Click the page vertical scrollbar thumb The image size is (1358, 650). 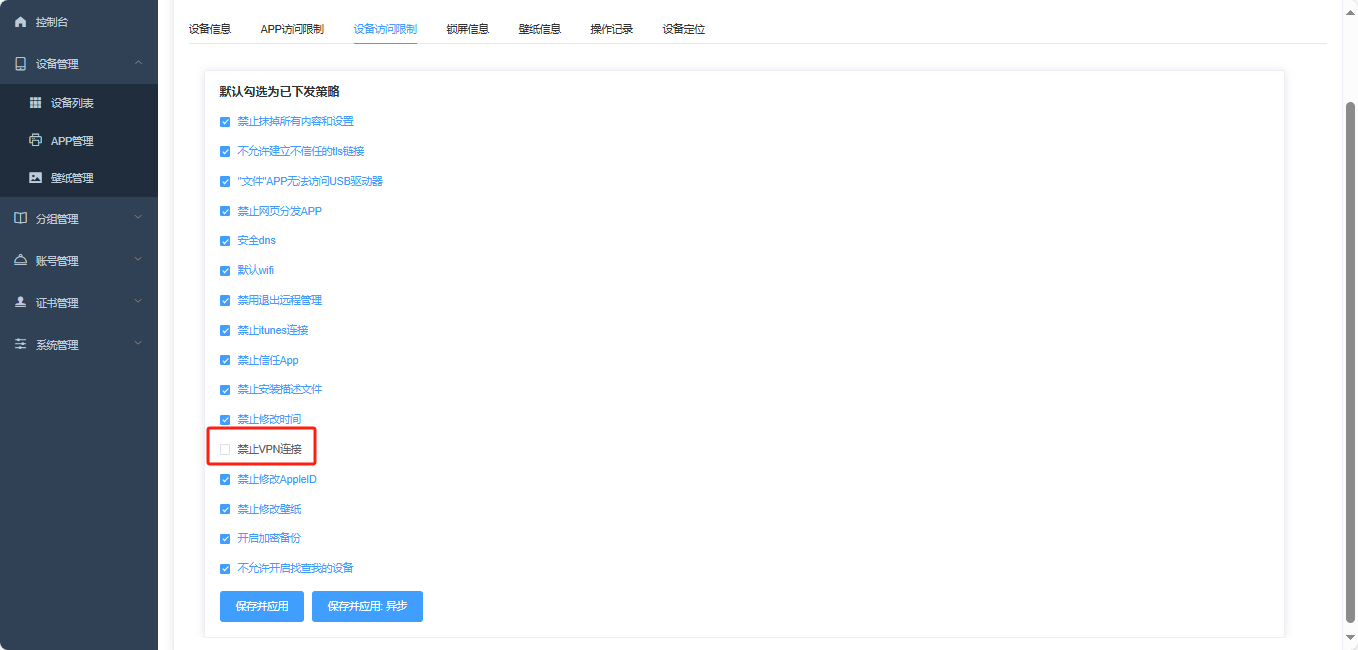coord(1350,360)
